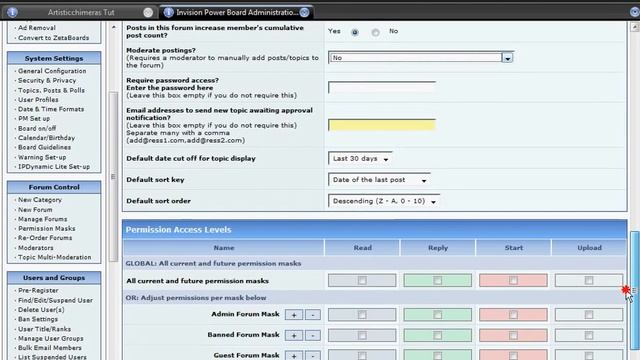
Task: Open Board on/off setting
Action: click(x=37, y=128)
